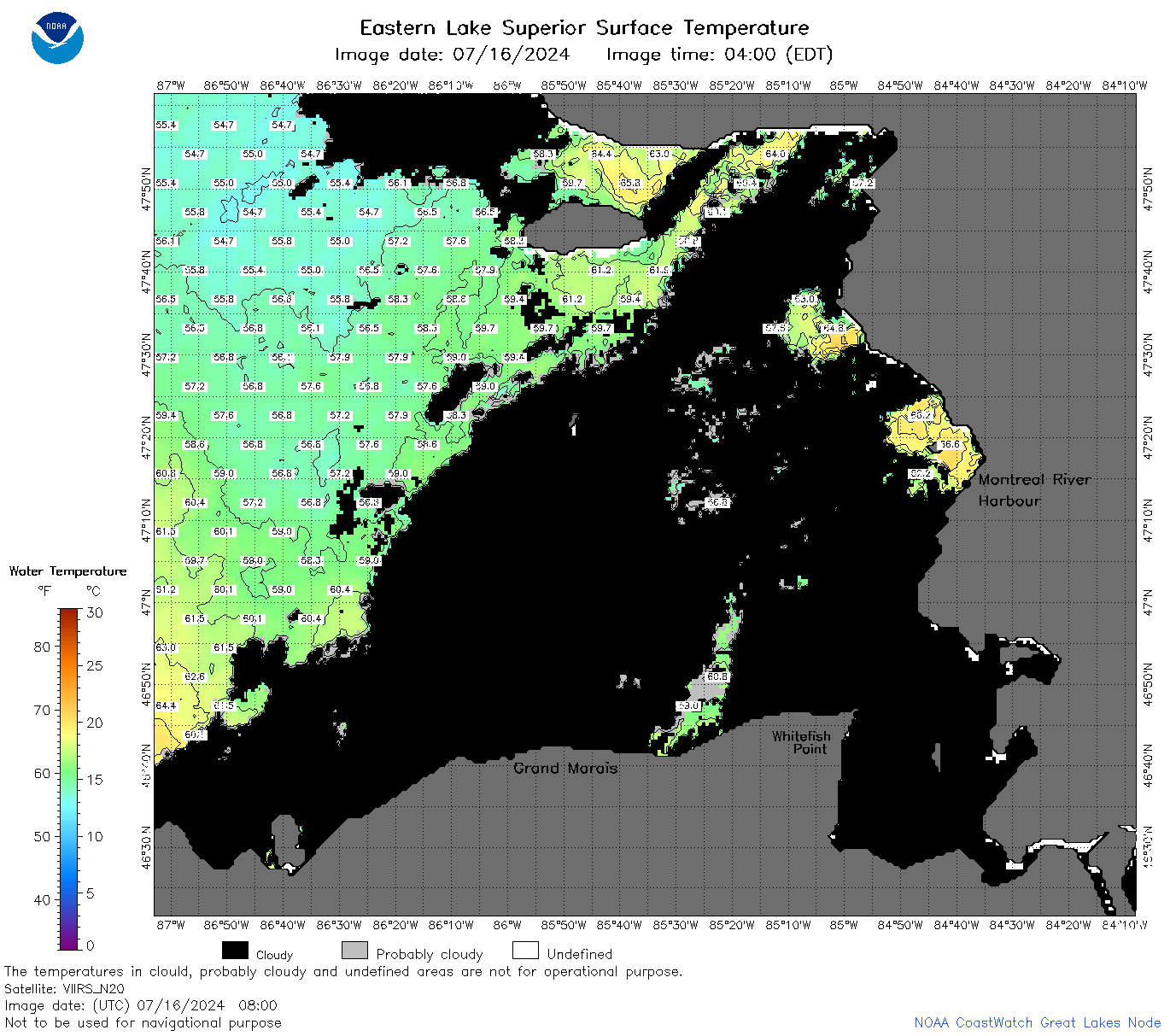Click the 0 °C scale tick label
This screenshot has height=1036, width=1170.
[91, 945]
